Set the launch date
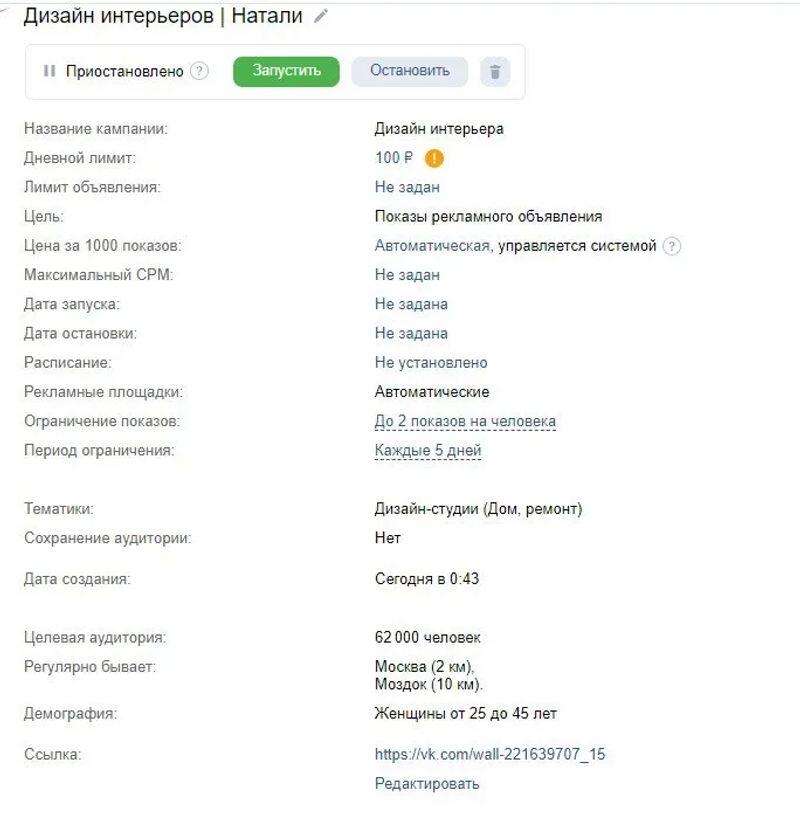Screen dimensions: 800x840 pos(411,304)
